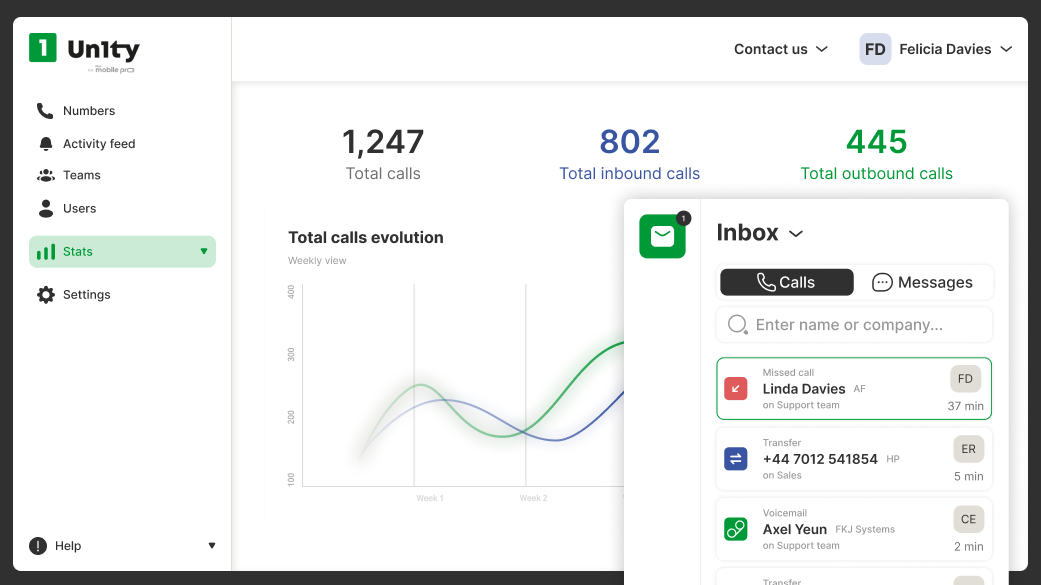Expand the Help menu arrow
The image size is (1041, 585).
212,546
